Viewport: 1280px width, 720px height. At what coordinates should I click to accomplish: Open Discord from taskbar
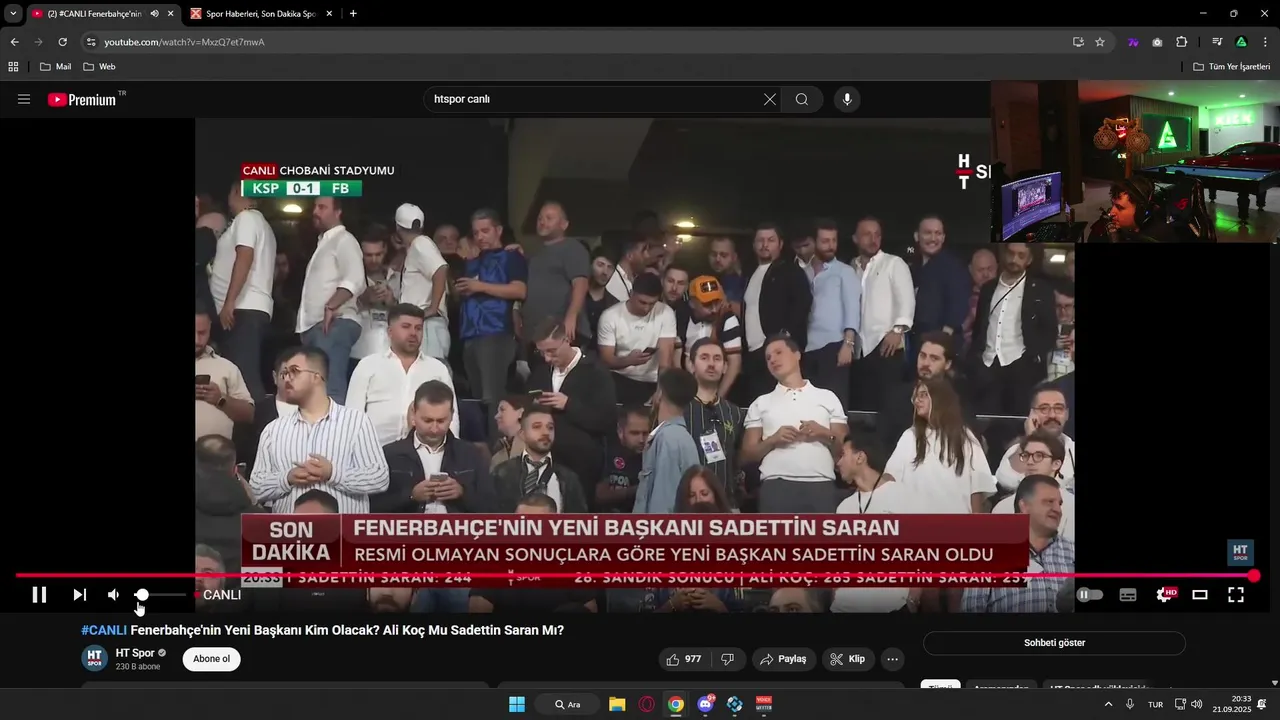[705, 704]
